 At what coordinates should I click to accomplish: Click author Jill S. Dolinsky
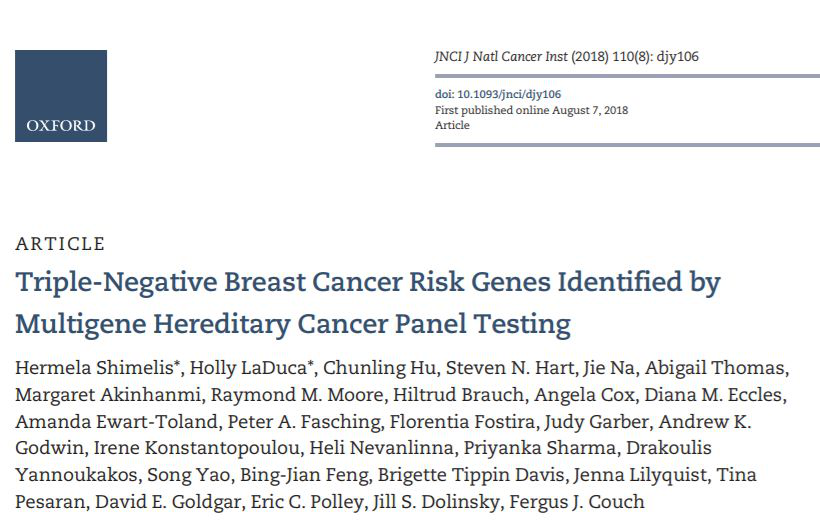click(x=436, y=502)
